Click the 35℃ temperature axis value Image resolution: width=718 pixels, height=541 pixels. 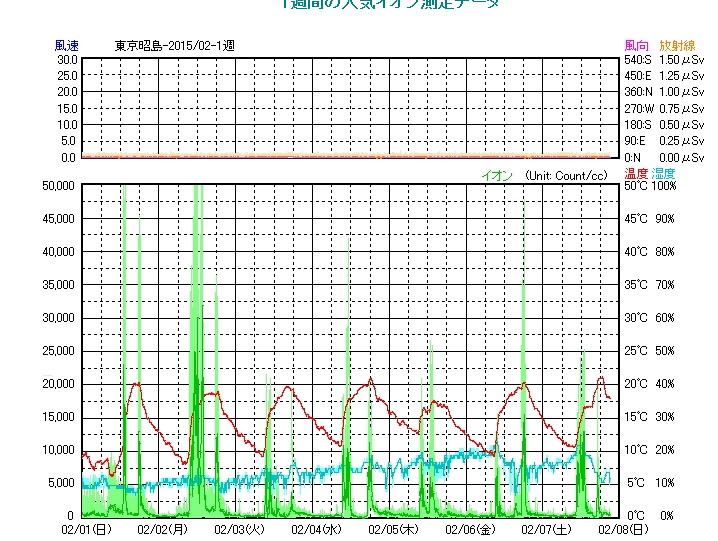(636, 285)
